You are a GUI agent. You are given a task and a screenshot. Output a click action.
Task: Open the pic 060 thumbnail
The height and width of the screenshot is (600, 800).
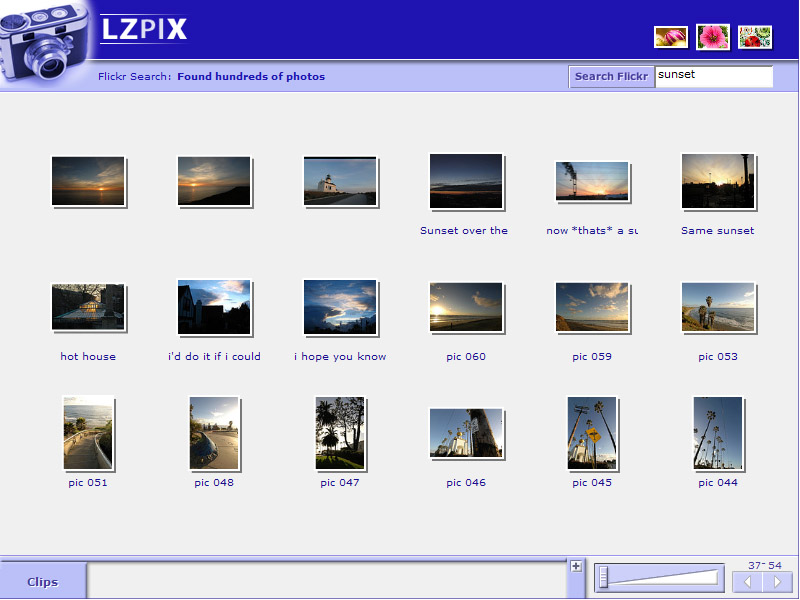[466, 307]
